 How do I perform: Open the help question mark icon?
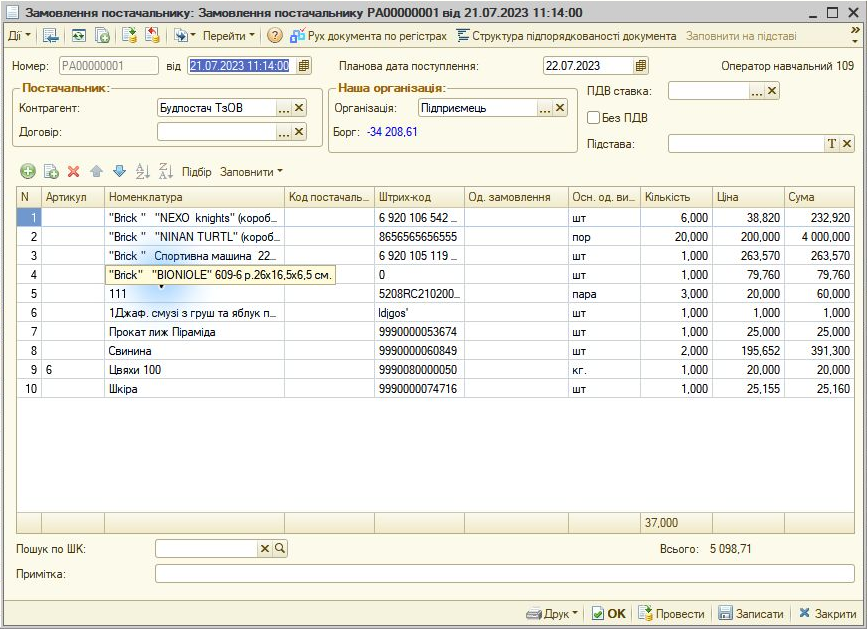click(274, 36)
